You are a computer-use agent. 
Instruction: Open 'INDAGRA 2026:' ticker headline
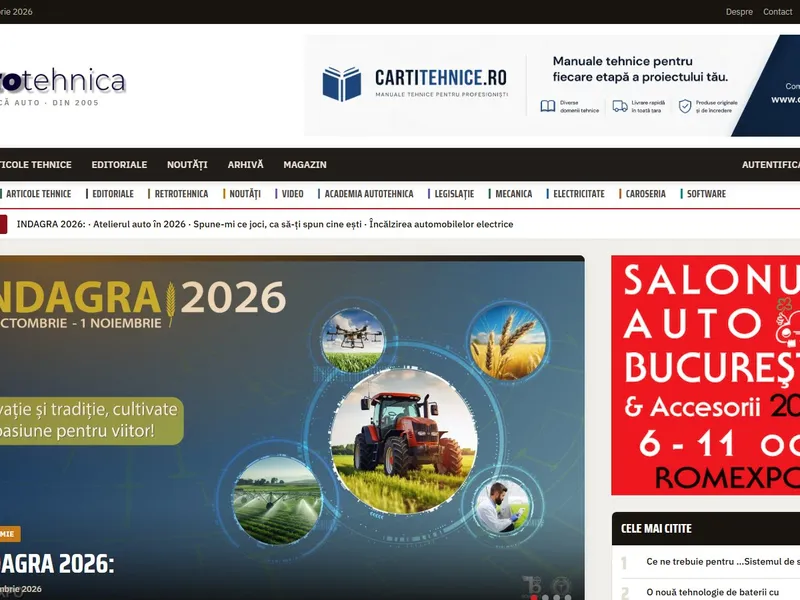(x=51, y=224)
